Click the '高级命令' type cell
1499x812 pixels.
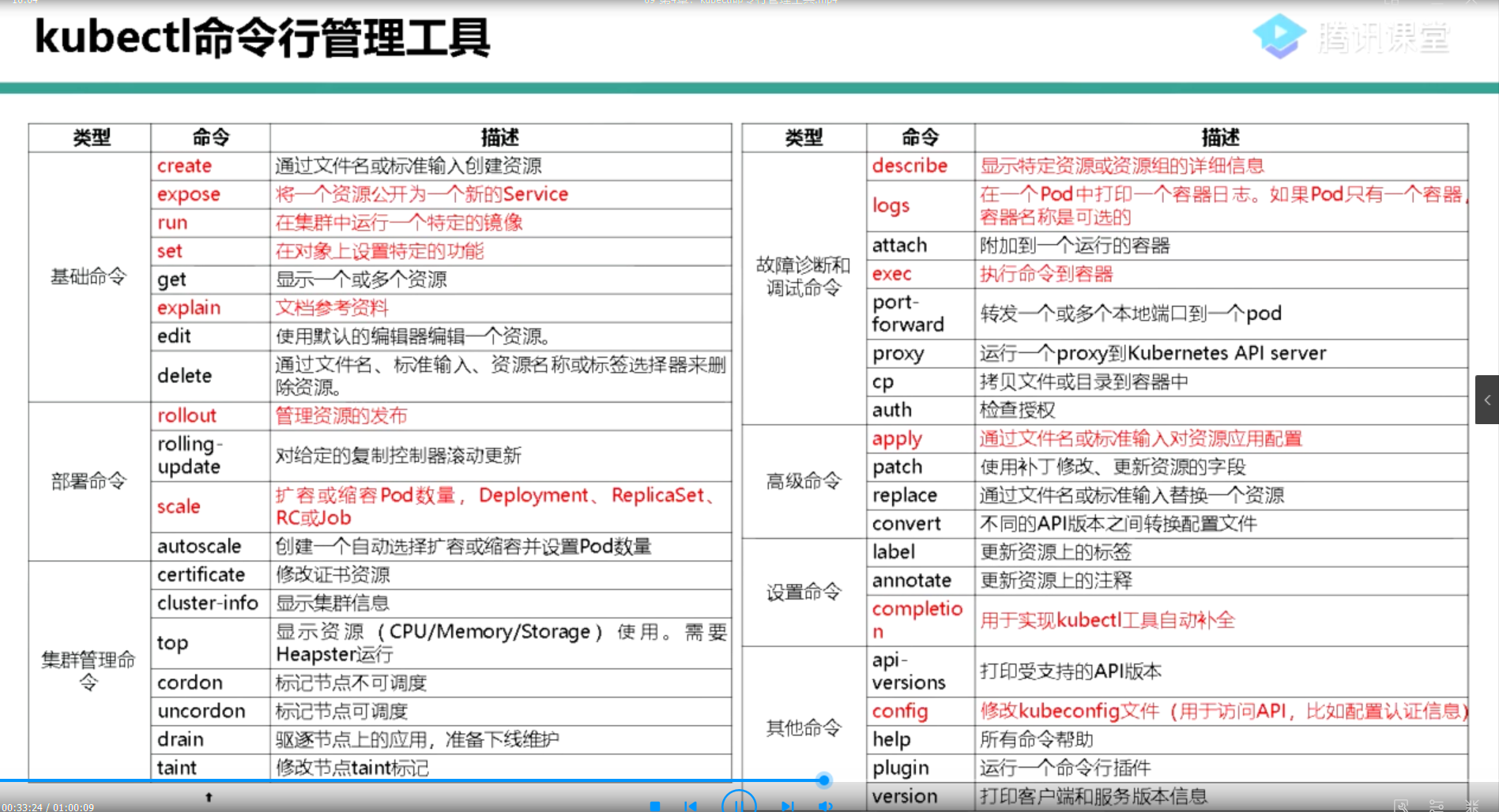click(804, 481)
